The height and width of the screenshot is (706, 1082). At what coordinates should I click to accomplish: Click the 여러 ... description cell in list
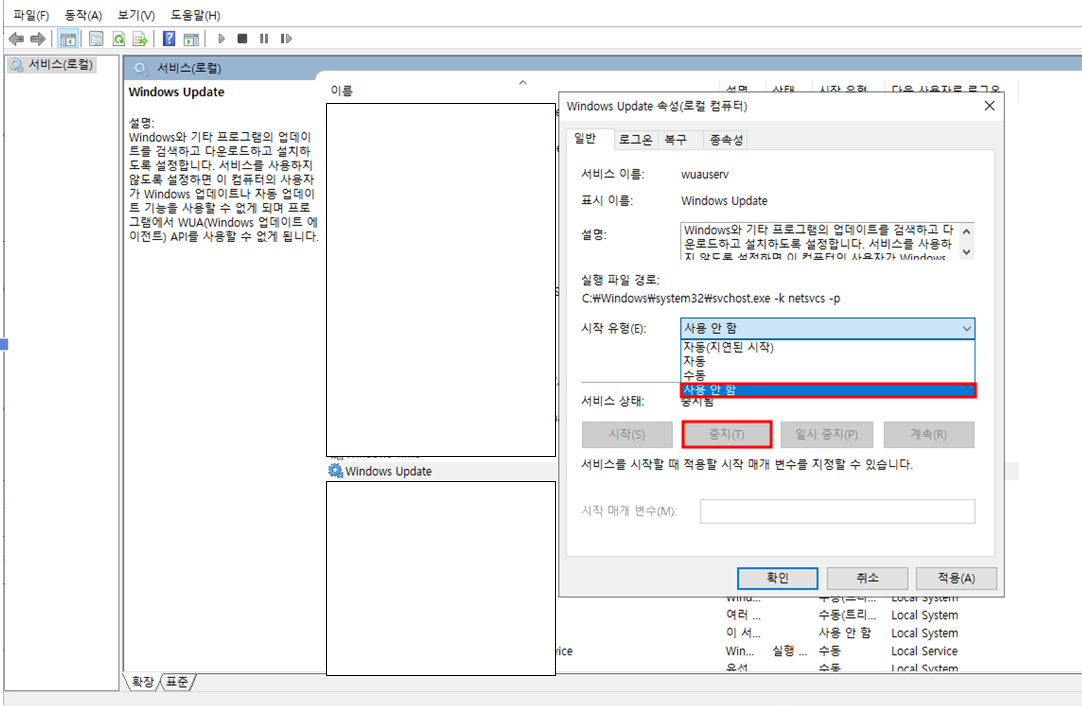click(742, 615)
